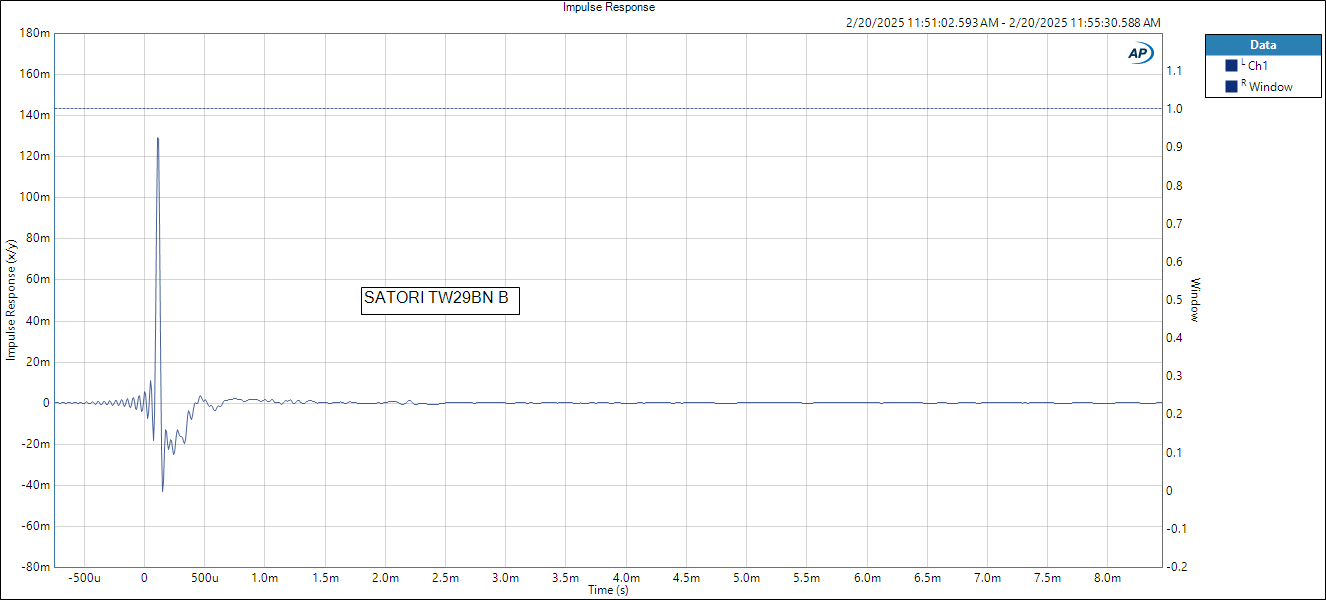This screenshot has height=600, width=1326.
Task: Click the Window color swatch in legend
Action: click(x=1231, y=87)
